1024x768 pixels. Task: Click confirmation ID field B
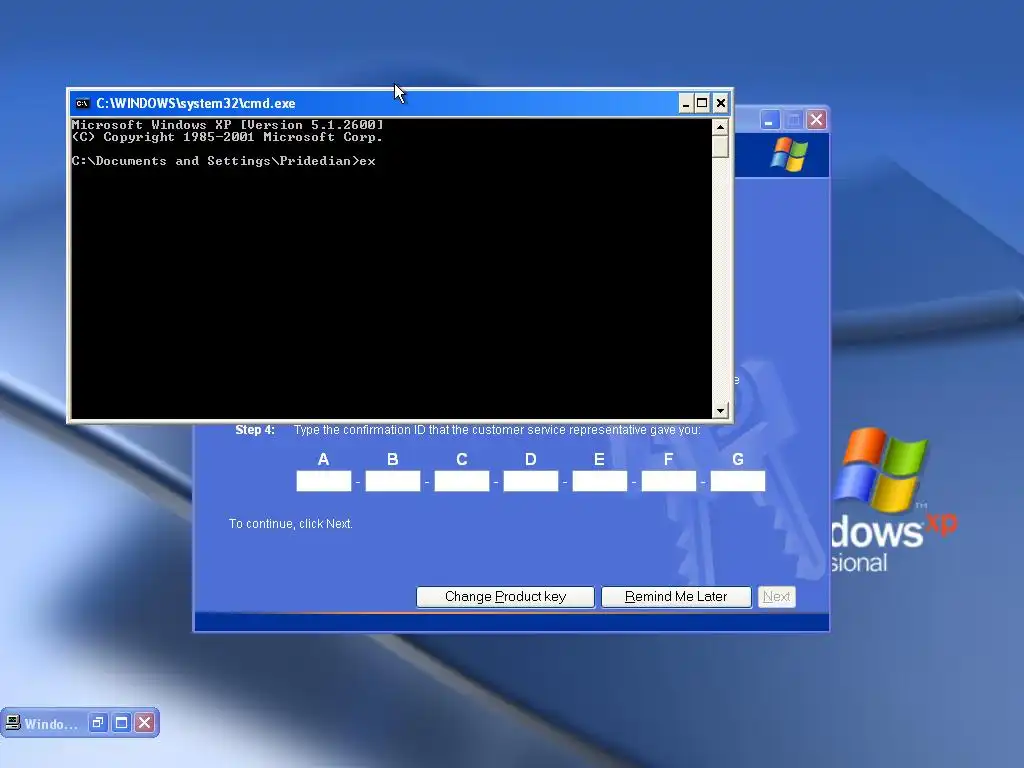(392, 481)
